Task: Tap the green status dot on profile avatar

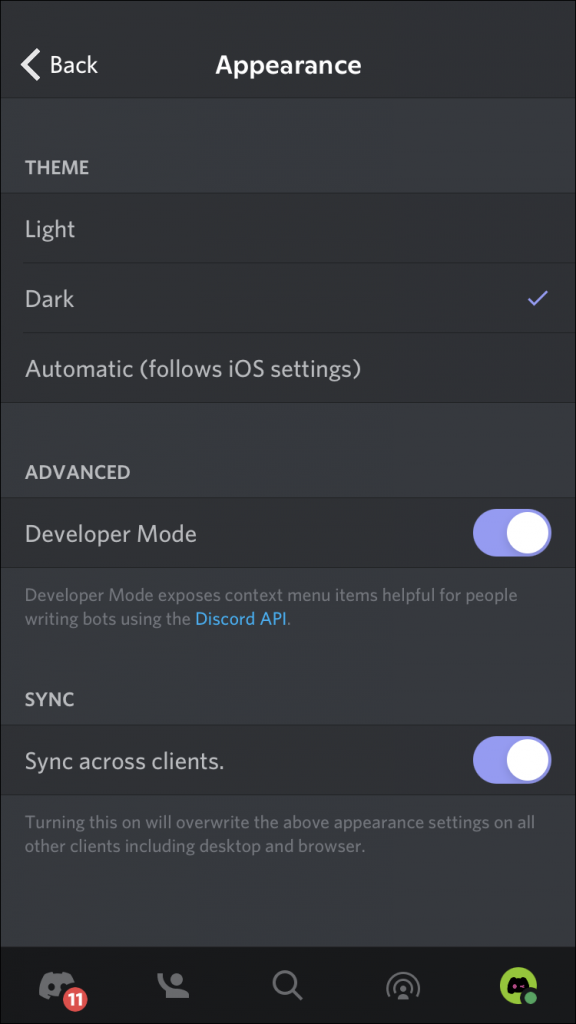Action: click(530, 998)
